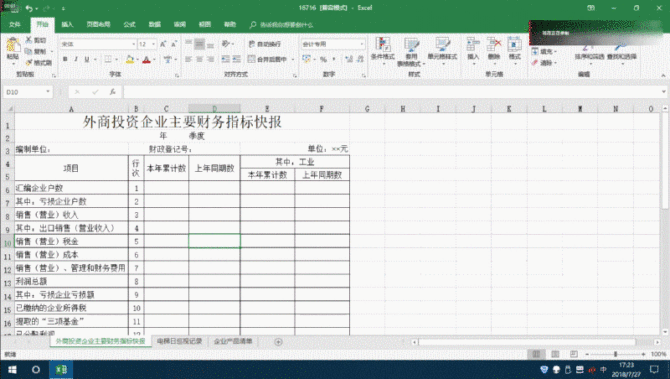Image resolution: width=670 pixels, height=379 pixels.
Task: Click Tell Me search box
Action: coord(282,25)
